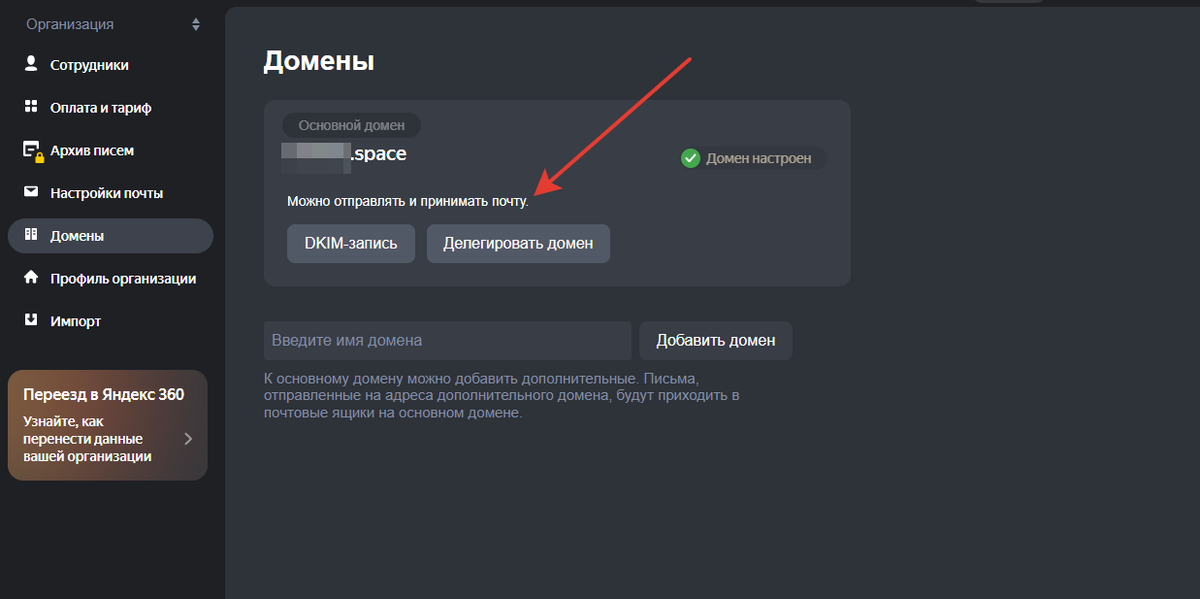Click text Можно отправлять и принимать почту
This screenshot has height=599, width=1200.
click(x=407, y=202)
